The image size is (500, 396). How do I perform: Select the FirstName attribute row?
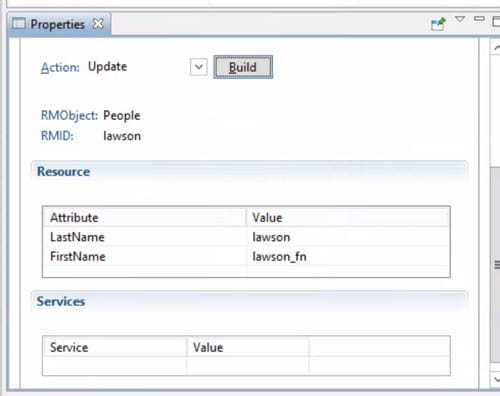click(246, 256)
